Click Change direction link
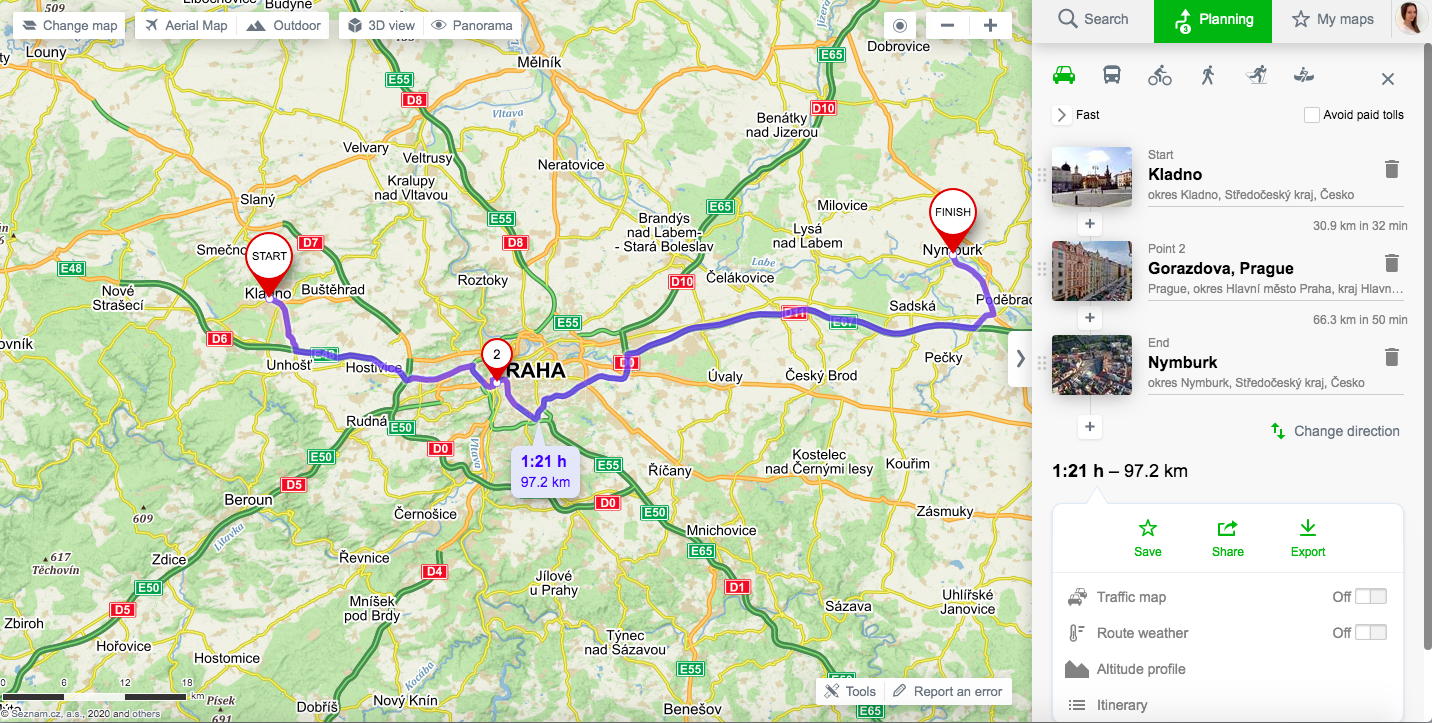The height and width of the screenshot is (723, 1432). 1335,431
